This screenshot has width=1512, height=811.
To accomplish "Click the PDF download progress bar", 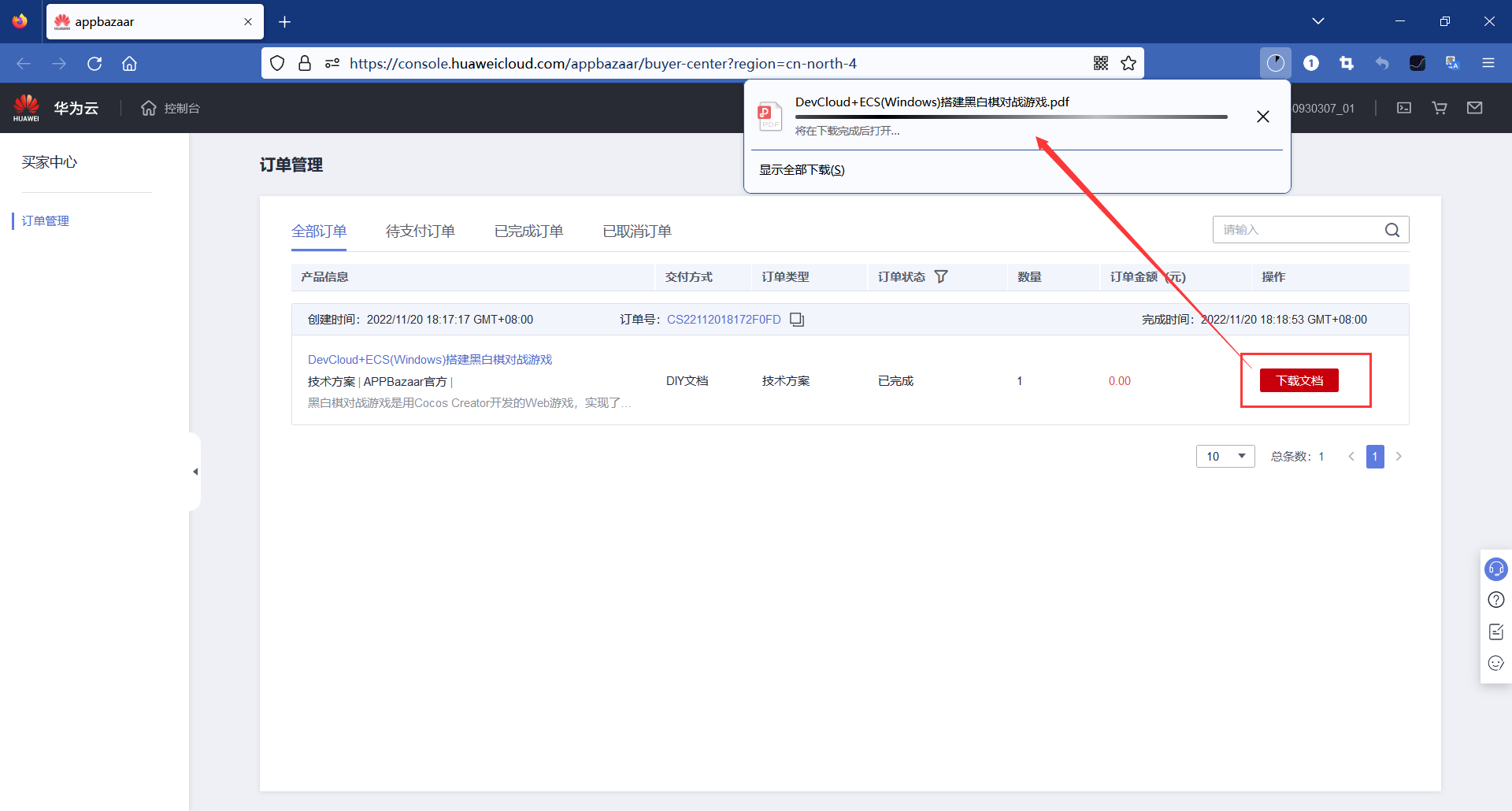I will point(1011,117).
